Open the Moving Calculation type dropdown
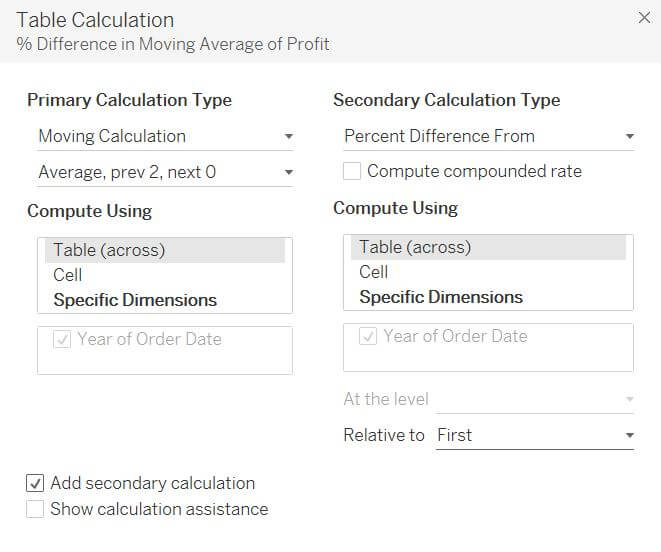 [x=165, y=136]
